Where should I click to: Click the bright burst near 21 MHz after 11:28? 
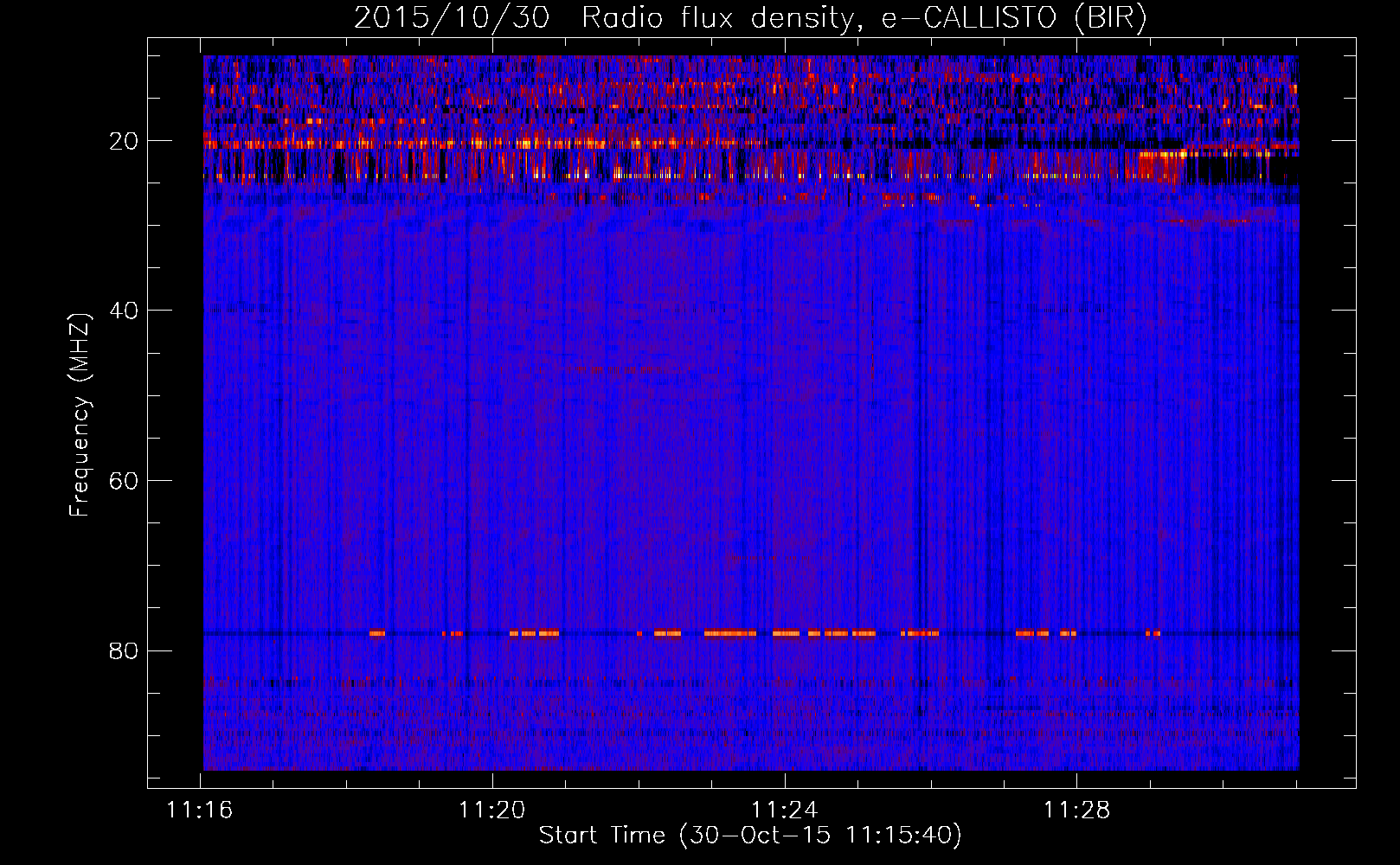point(1161,155)
